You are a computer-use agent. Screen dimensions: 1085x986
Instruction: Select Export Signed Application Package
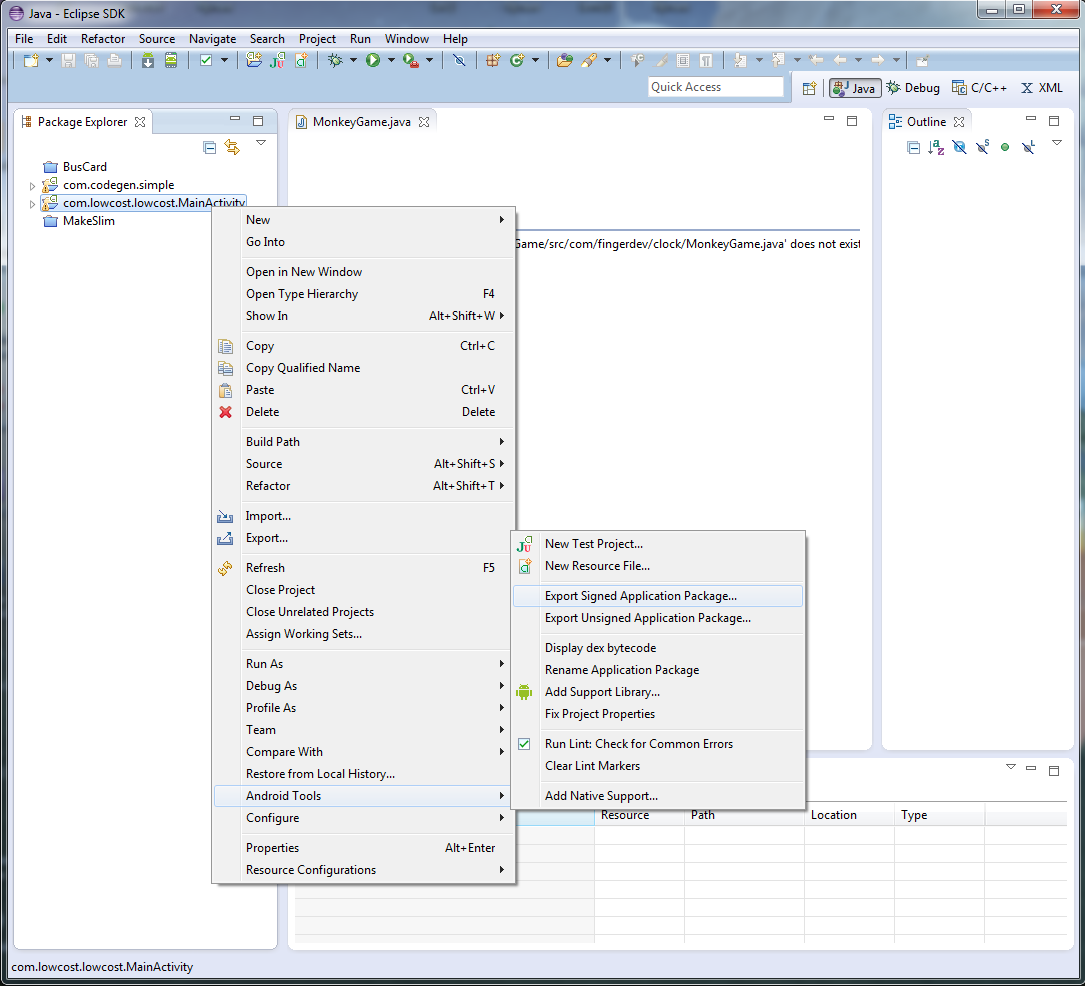click(x=640, y=596)
